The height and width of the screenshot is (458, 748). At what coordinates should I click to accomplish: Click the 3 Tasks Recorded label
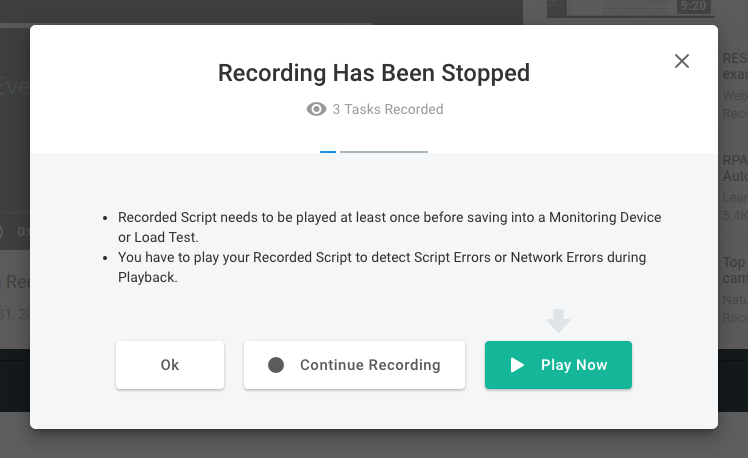point(388,109)
